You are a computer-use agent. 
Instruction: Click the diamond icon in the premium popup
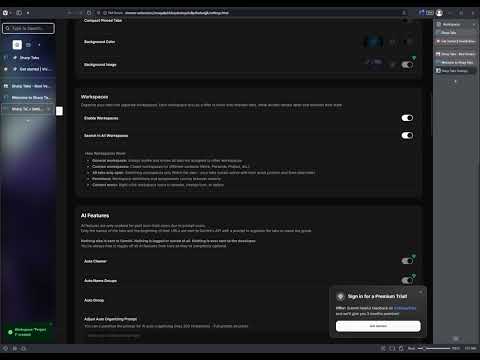340,296
